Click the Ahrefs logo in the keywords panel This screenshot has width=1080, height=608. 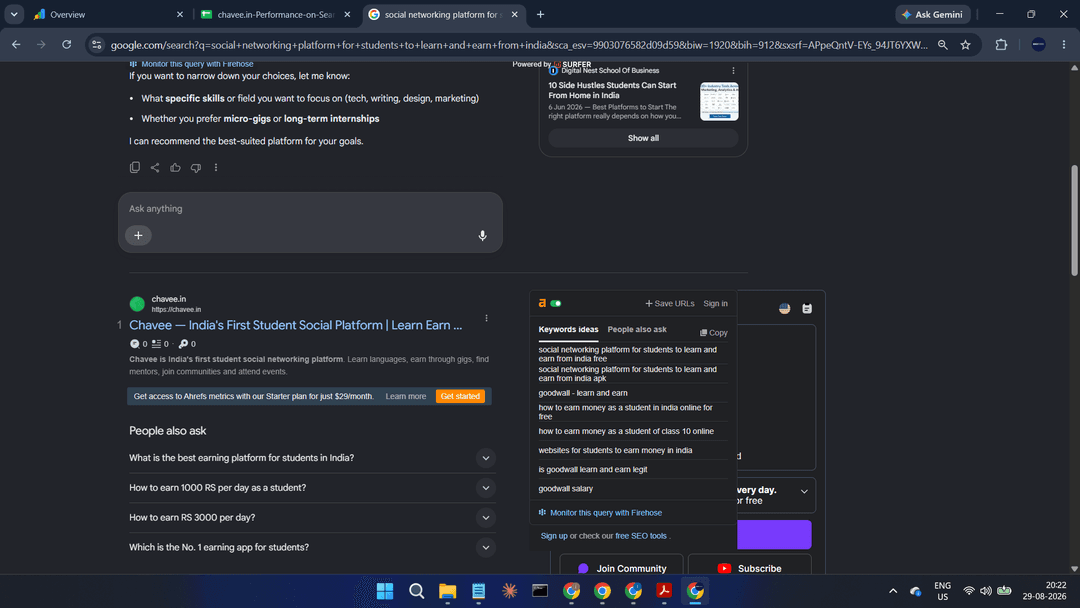(x=542, y=303)
